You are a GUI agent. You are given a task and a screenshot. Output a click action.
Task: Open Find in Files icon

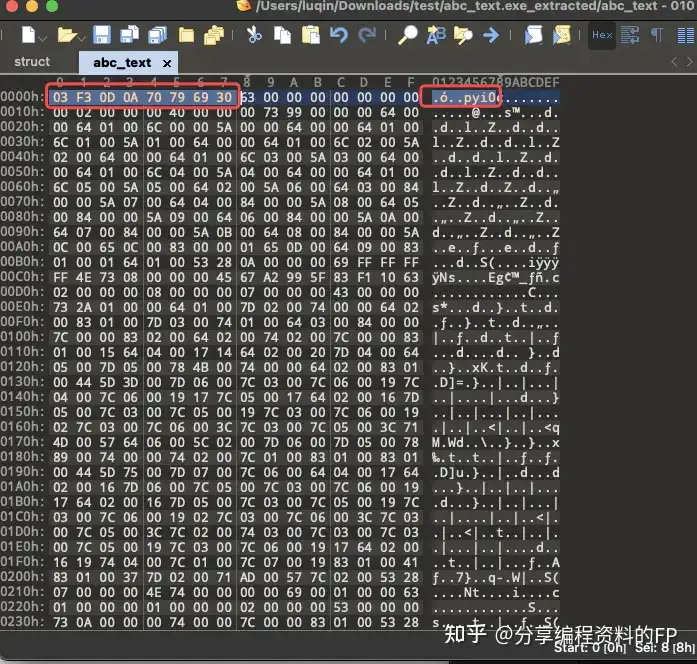point(463,35)
